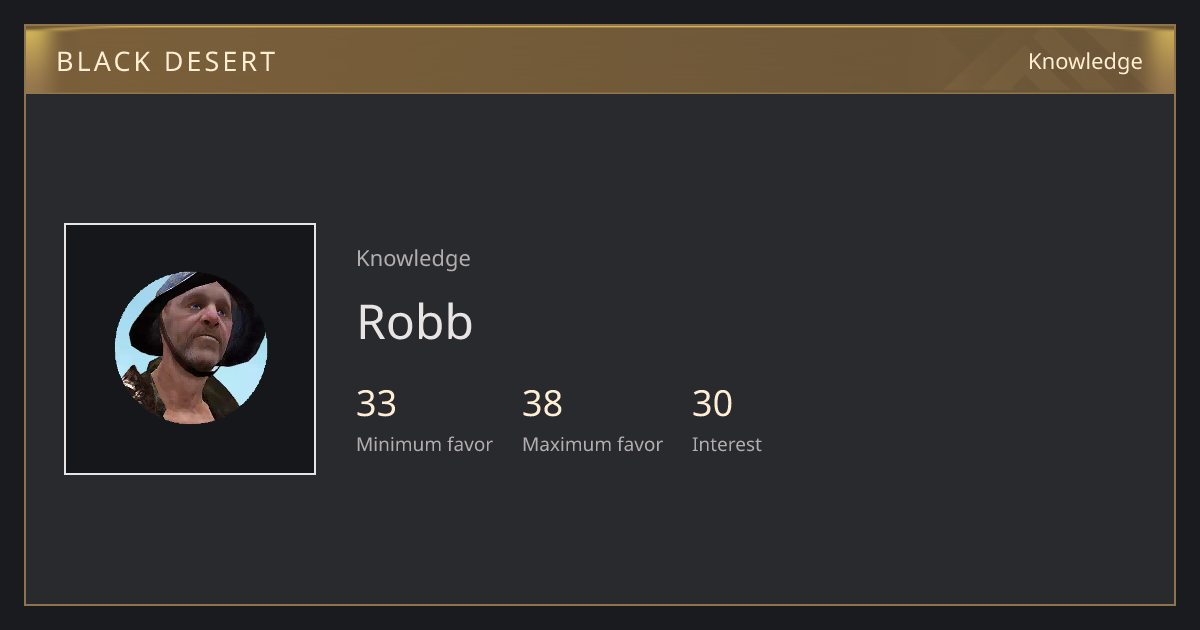Select the Minimum favor label
The width and height of the screenshot is (1200, 630).
[x=424, y=444]
